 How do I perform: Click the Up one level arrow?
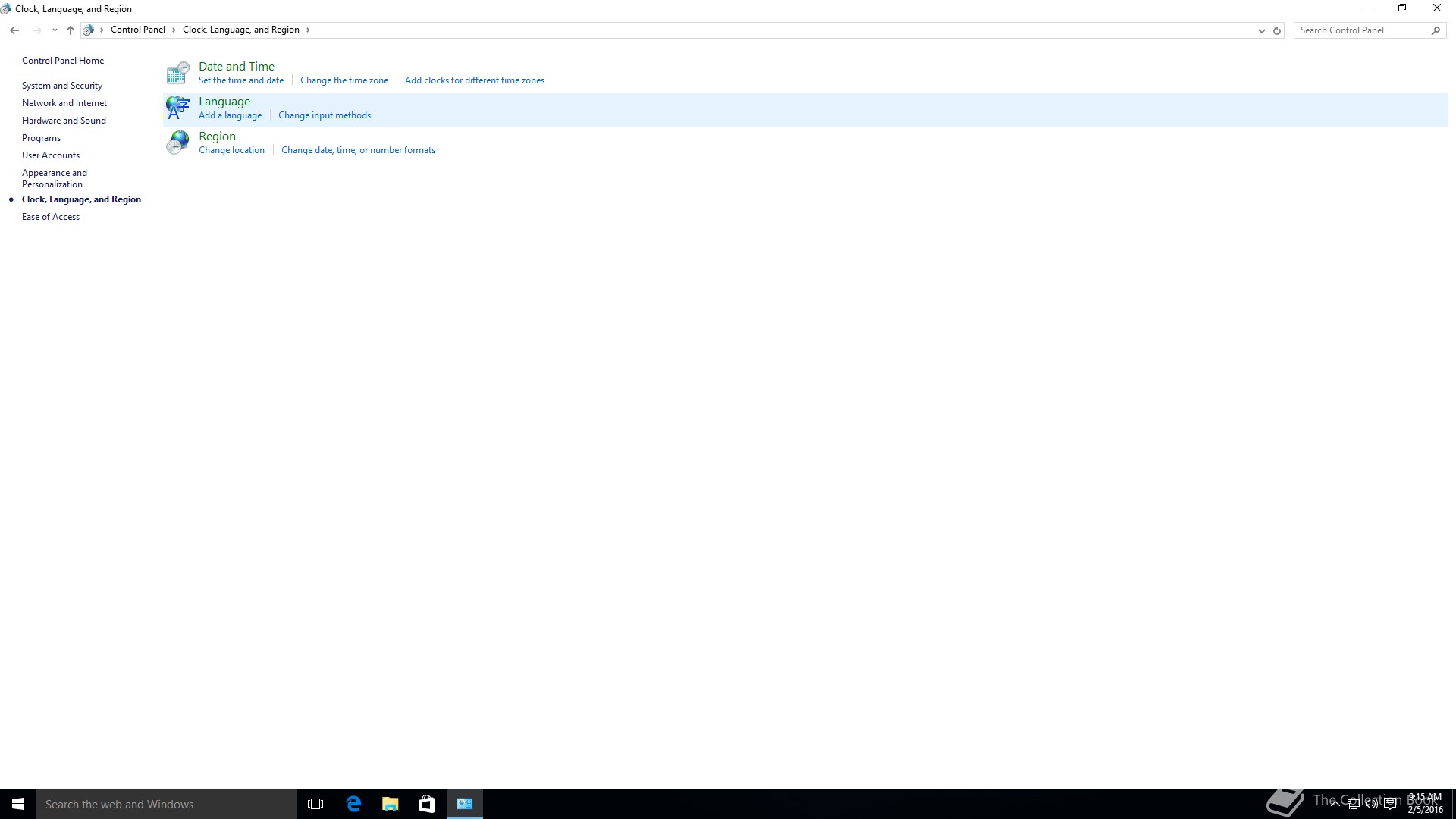click(x=71, y=30)
